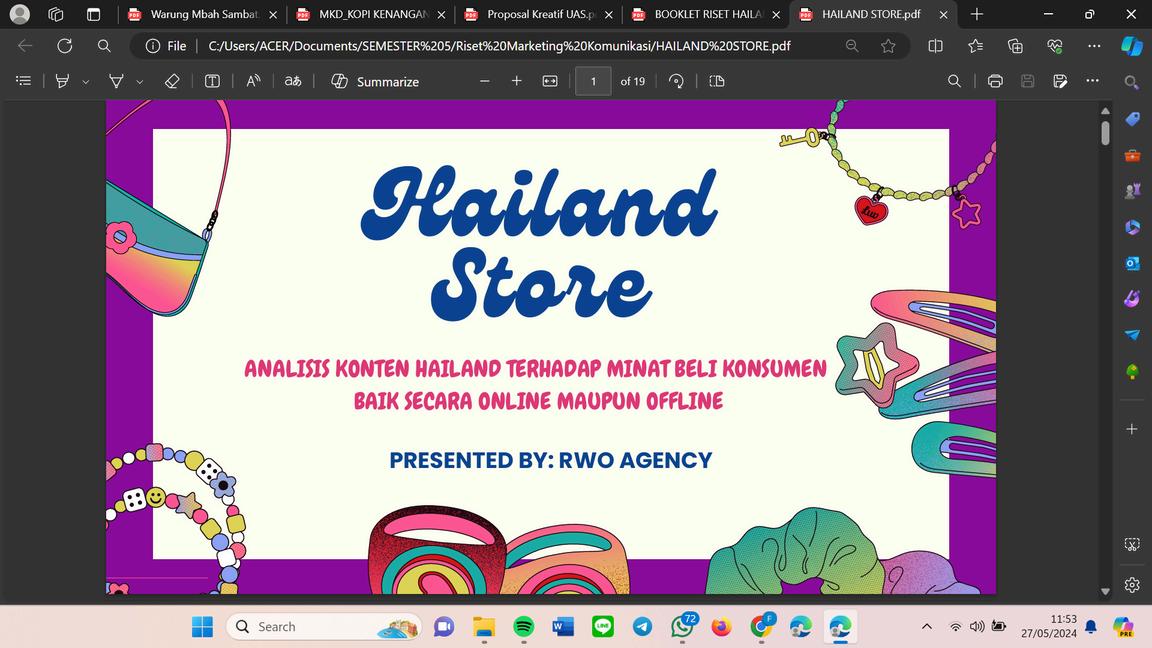Open Windows Start menu
The width and height of the screenshot is (1152, 648).
202,627
